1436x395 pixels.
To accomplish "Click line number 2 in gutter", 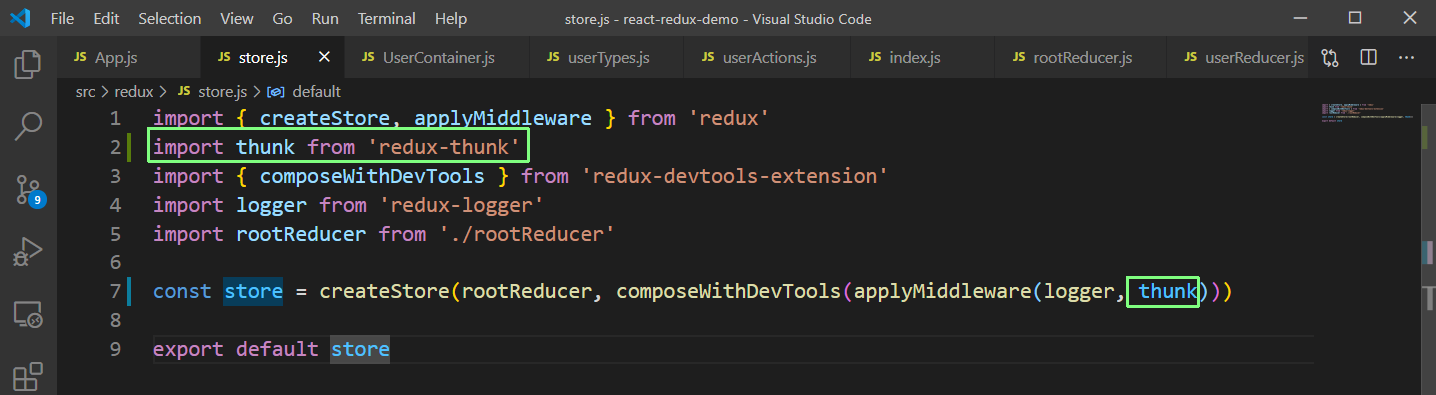I will pyautogui.click(x=115, y=147).
